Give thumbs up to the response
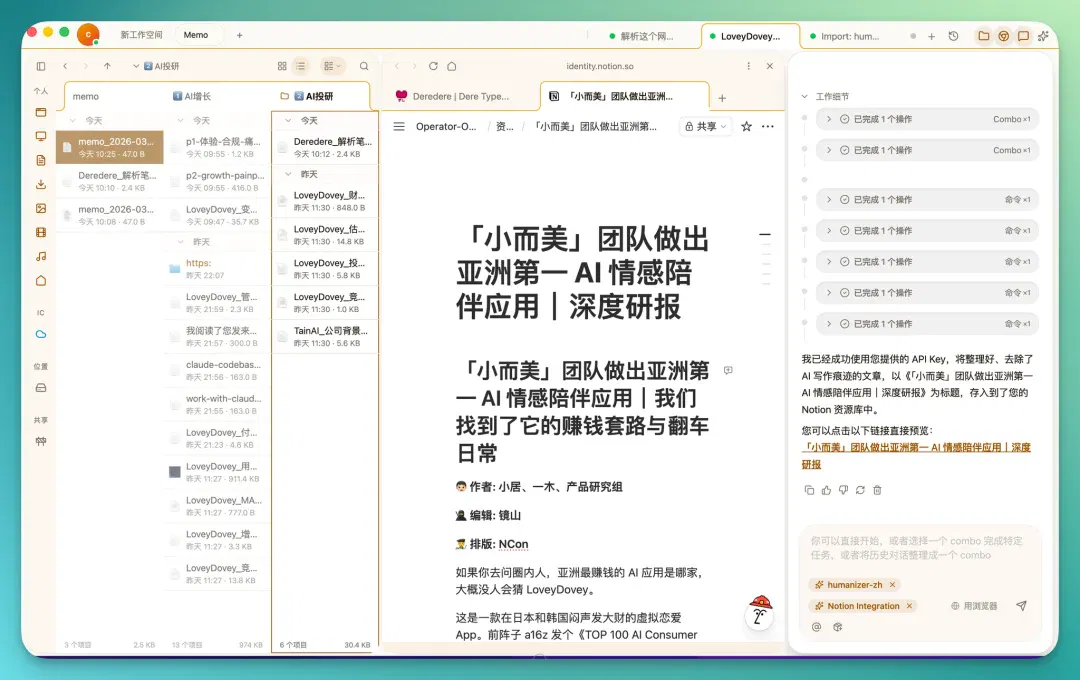This screenshot has height=680, width=1080. pyautogui.click(x=827, y=491)
